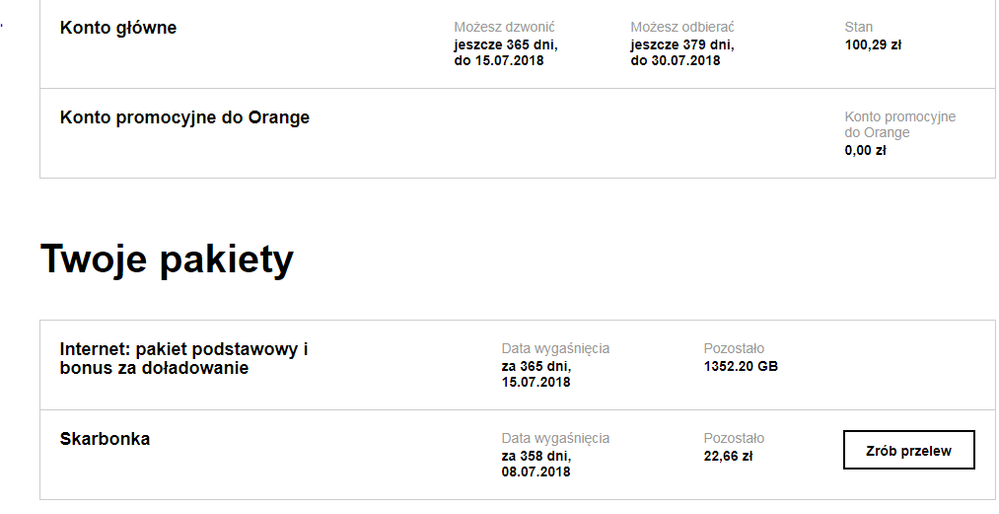Image resolution: width=999 pixels, height=514 pixels.
Task: Click the bold Konto promocyjne do Orange heading
Action: coord(185,118)
